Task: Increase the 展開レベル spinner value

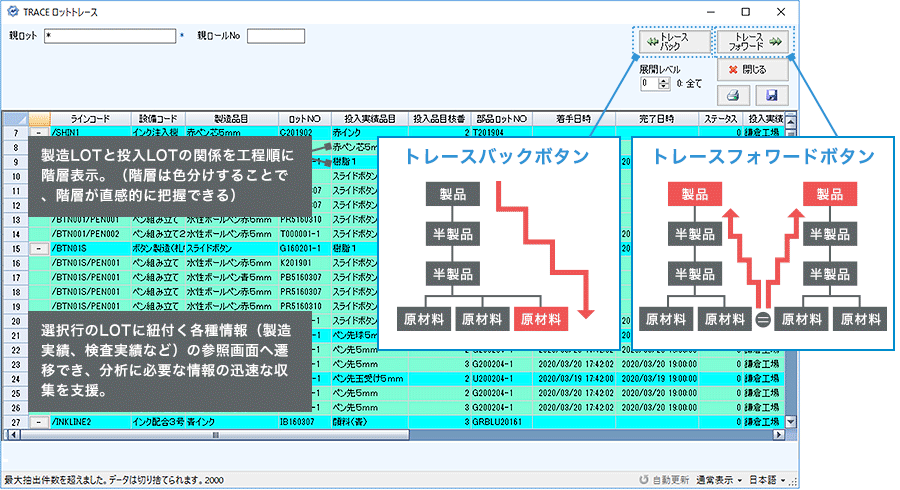Action: [x=665, y=80]
